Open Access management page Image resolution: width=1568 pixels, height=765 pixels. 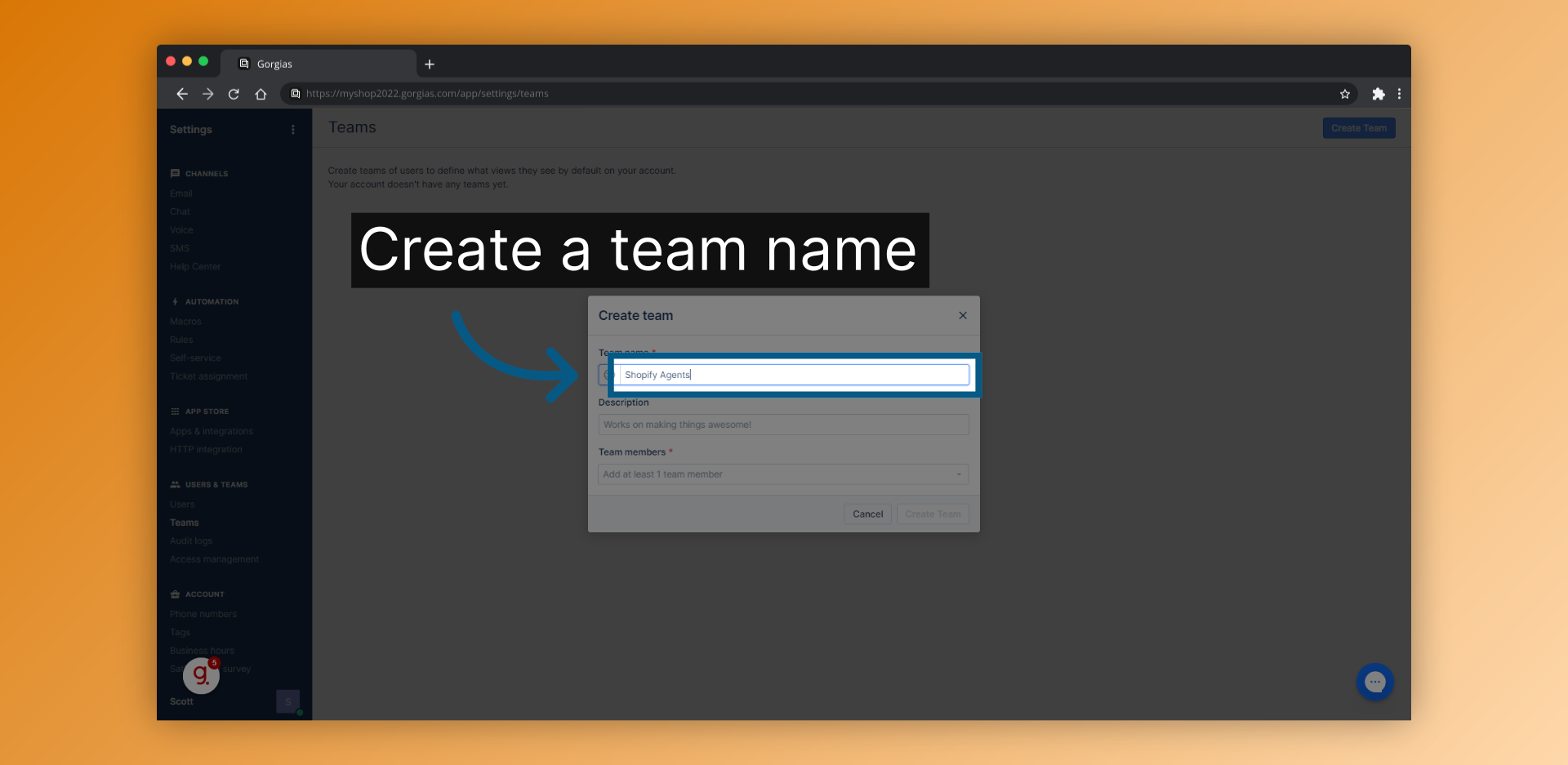click(214, 559)
